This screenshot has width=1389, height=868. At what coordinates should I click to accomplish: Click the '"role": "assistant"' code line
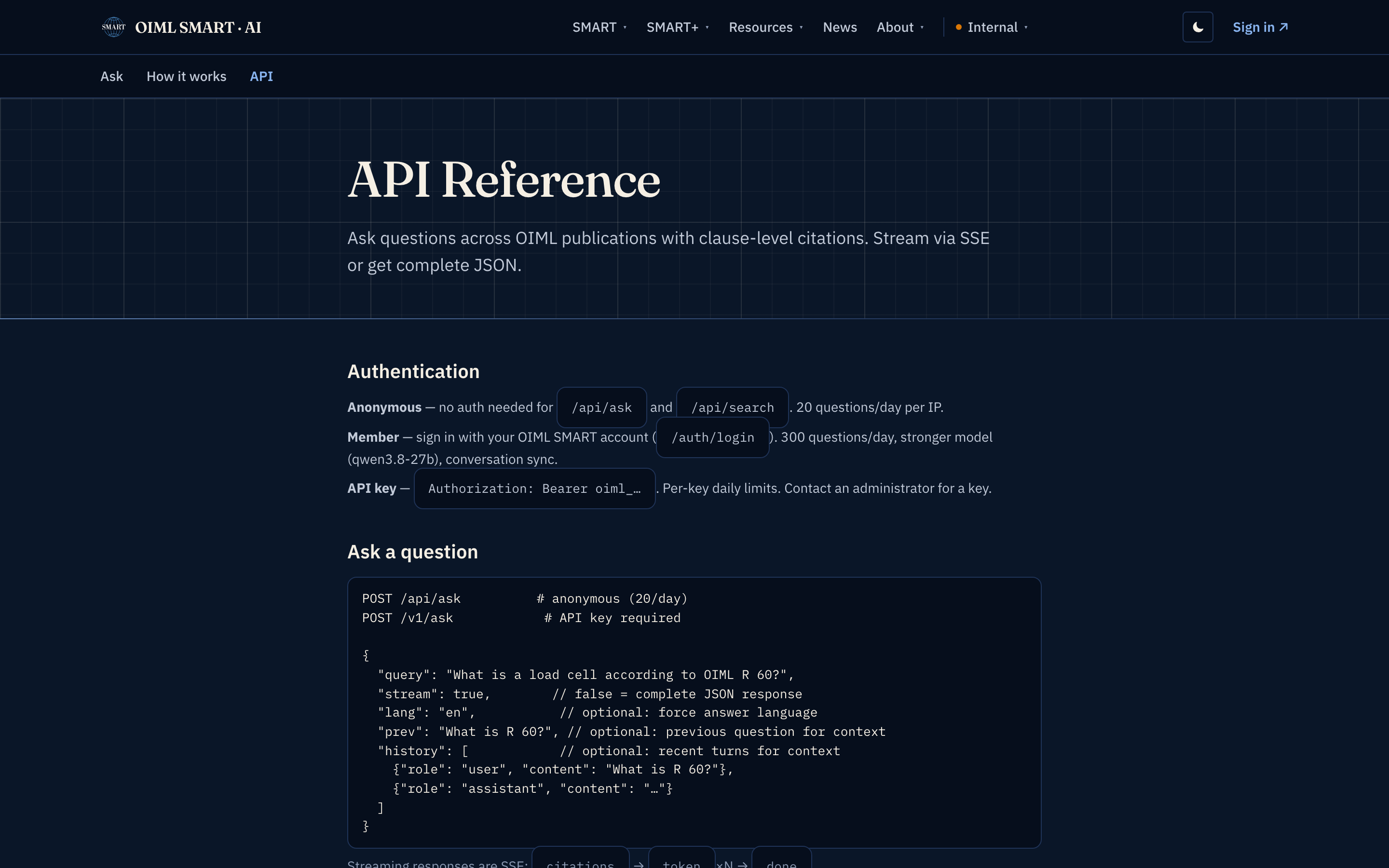pyautogui.click(x=532, y=788)
